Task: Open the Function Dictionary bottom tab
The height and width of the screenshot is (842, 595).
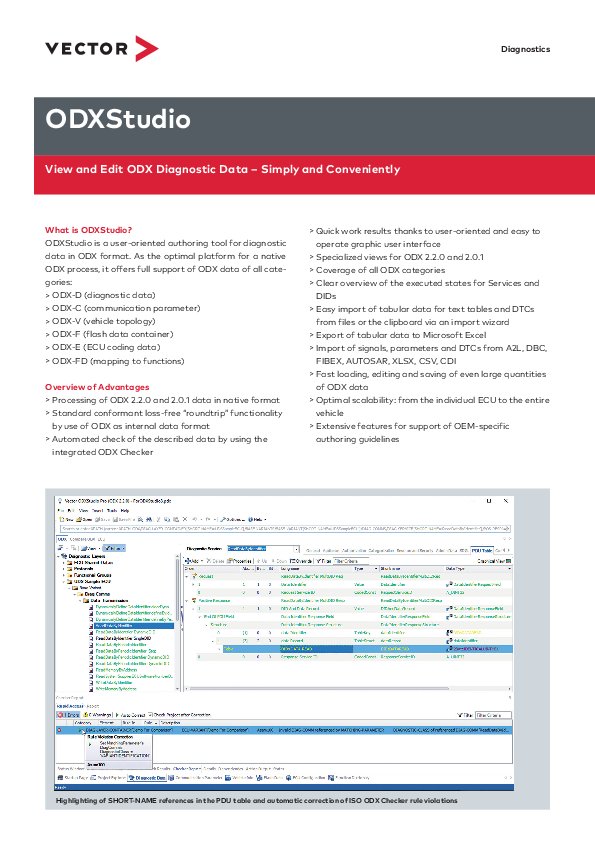Action: 348,778
